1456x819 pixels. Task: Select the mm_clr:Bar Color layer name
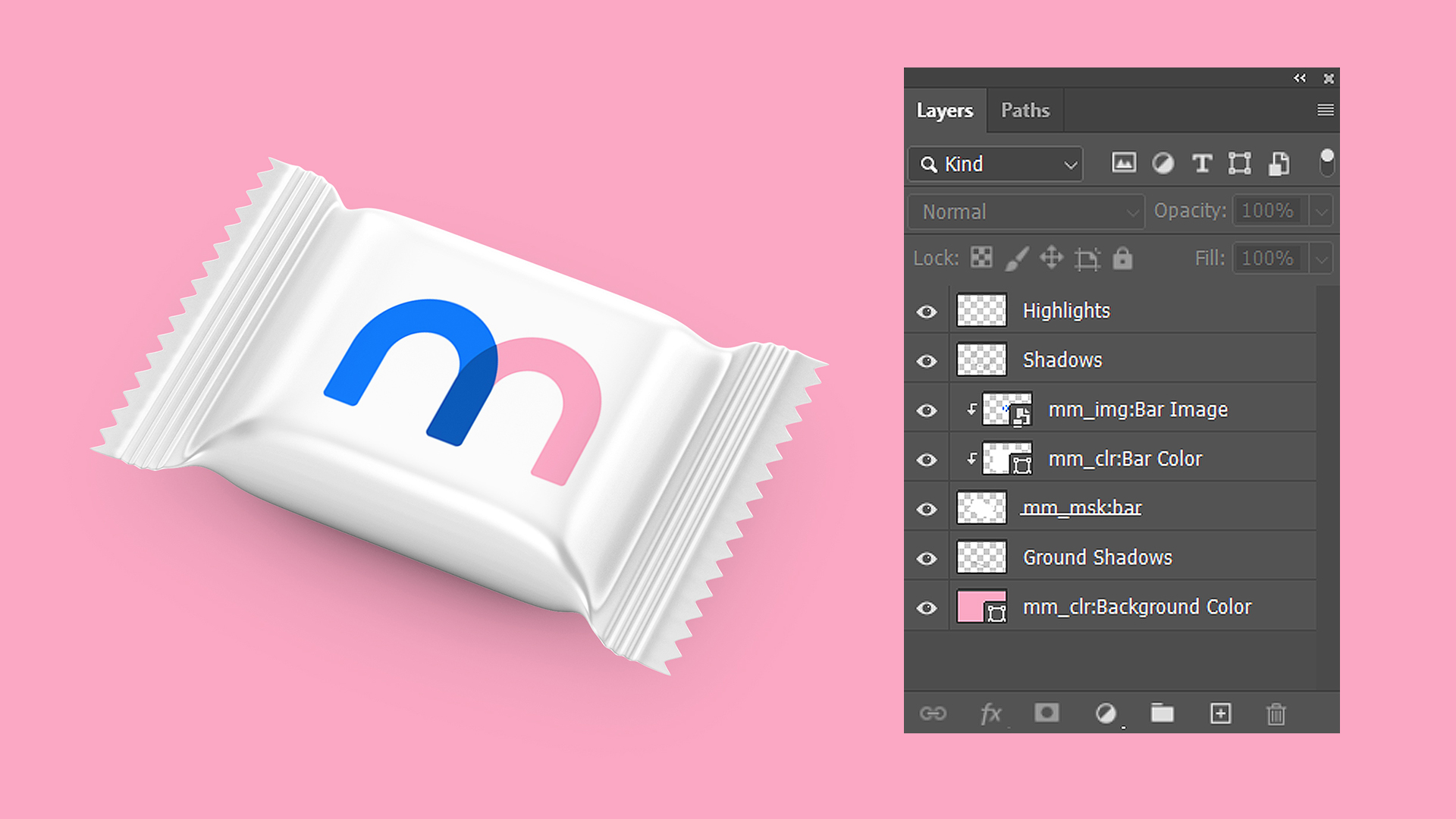1125,459
